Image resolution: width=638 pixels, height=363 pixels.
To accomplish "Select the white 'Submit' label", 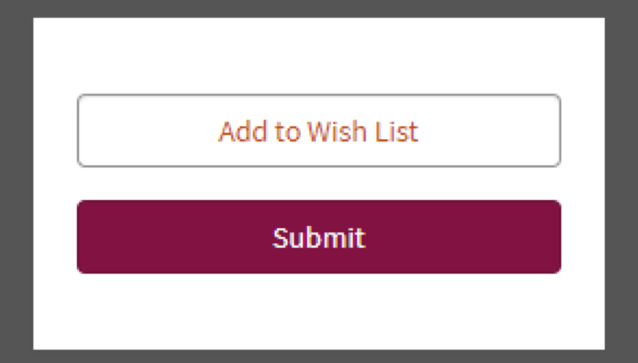I will click(319, 238).
